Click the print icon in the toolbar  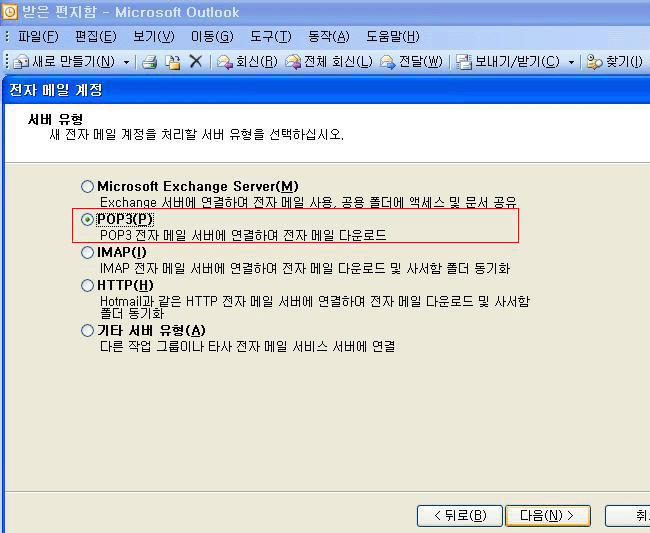(150, 63)
